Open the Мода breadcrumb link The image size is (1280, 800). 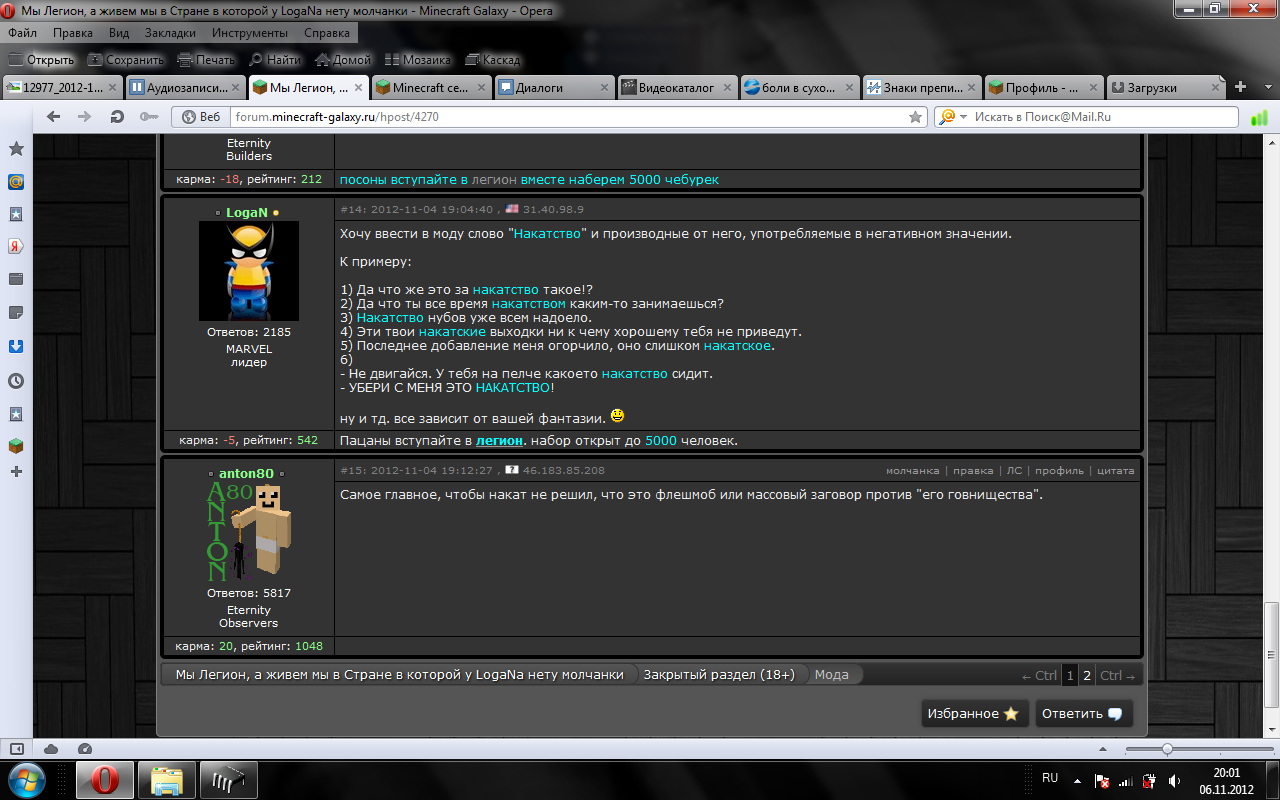(x=831, y=675)
